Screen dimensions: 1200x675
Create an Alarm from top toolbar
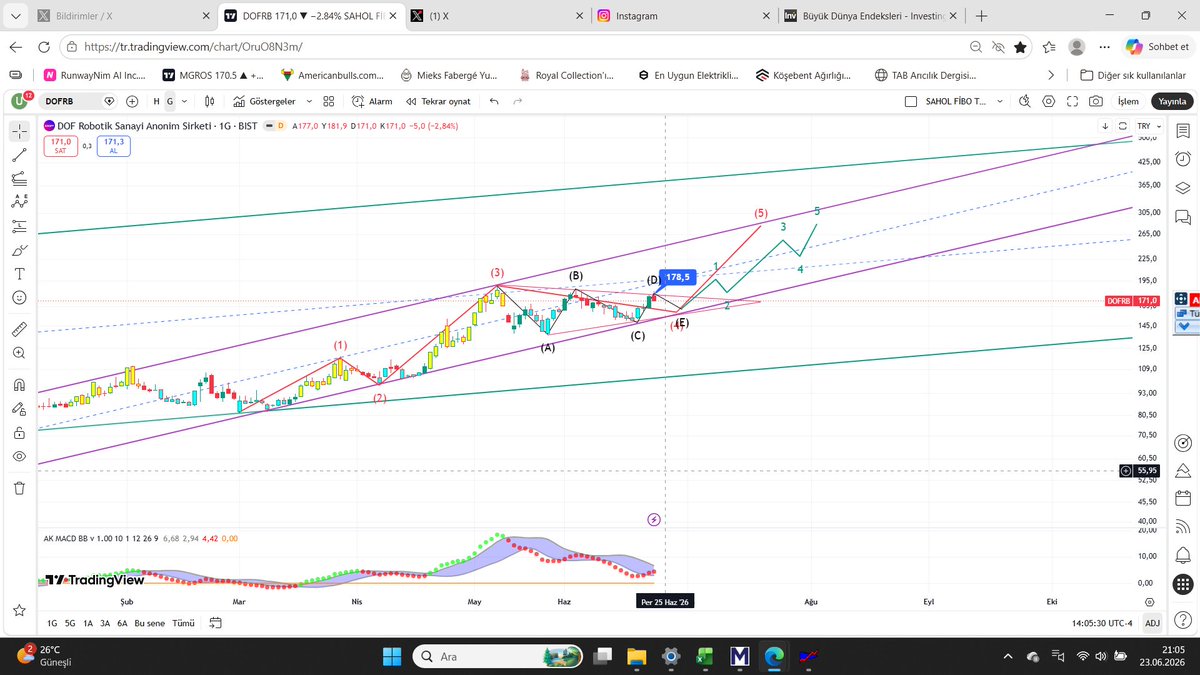click(x=372, y=101)
